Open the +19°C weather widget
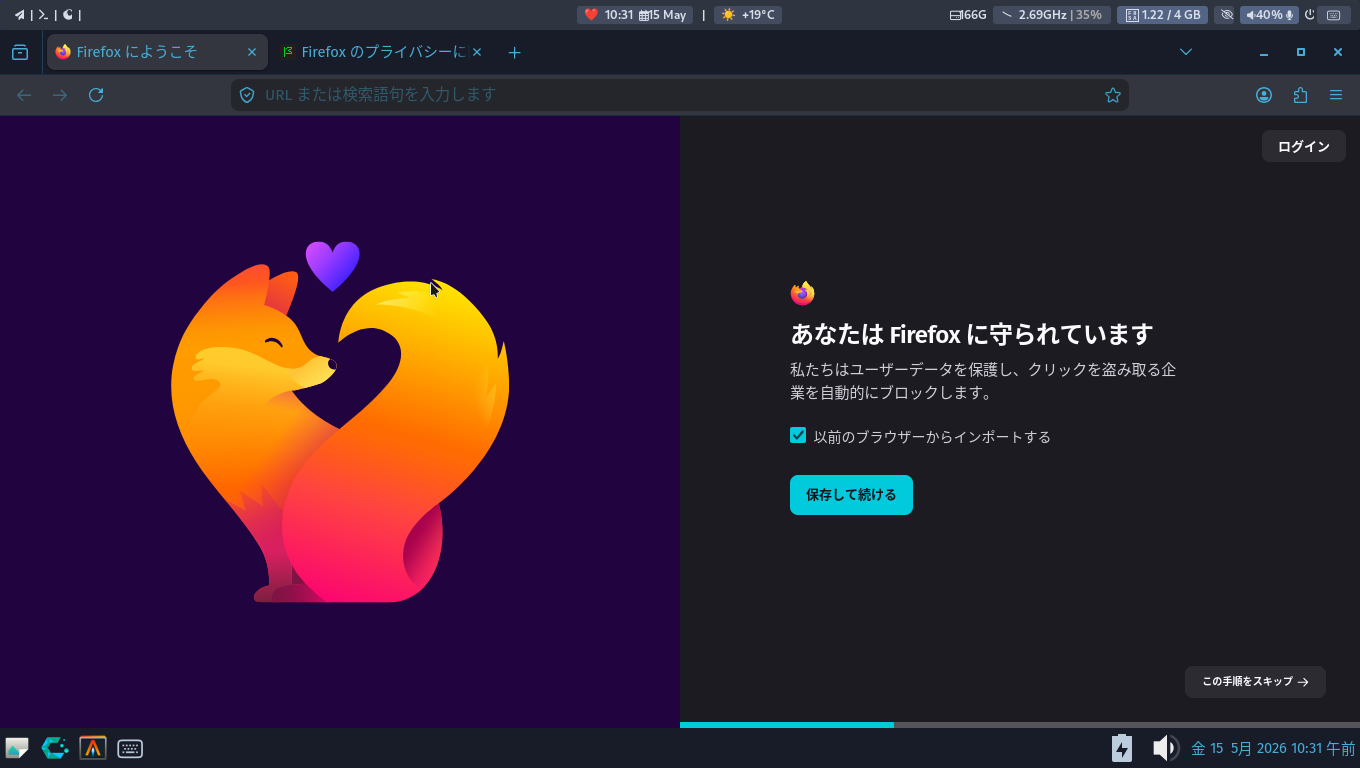The height and width of the screenshot is (768, 1360). coord(748,15)
